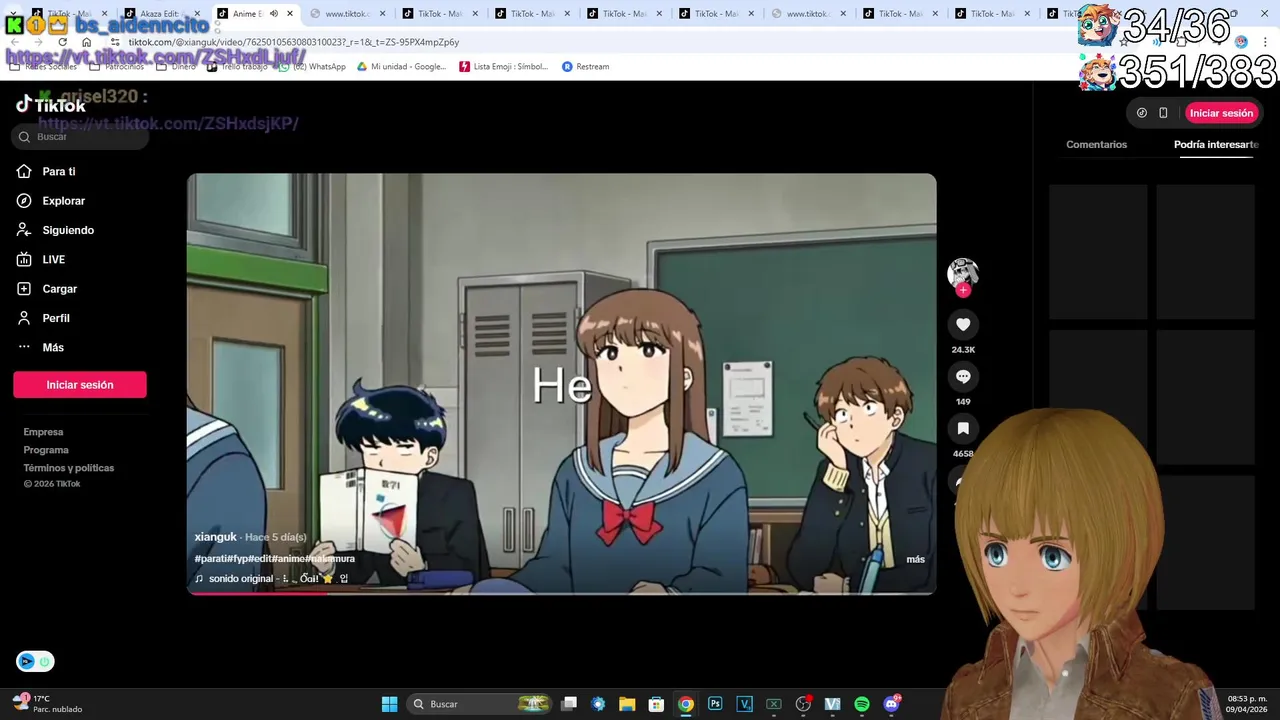Go to Perfil in the sidebar

43,318
